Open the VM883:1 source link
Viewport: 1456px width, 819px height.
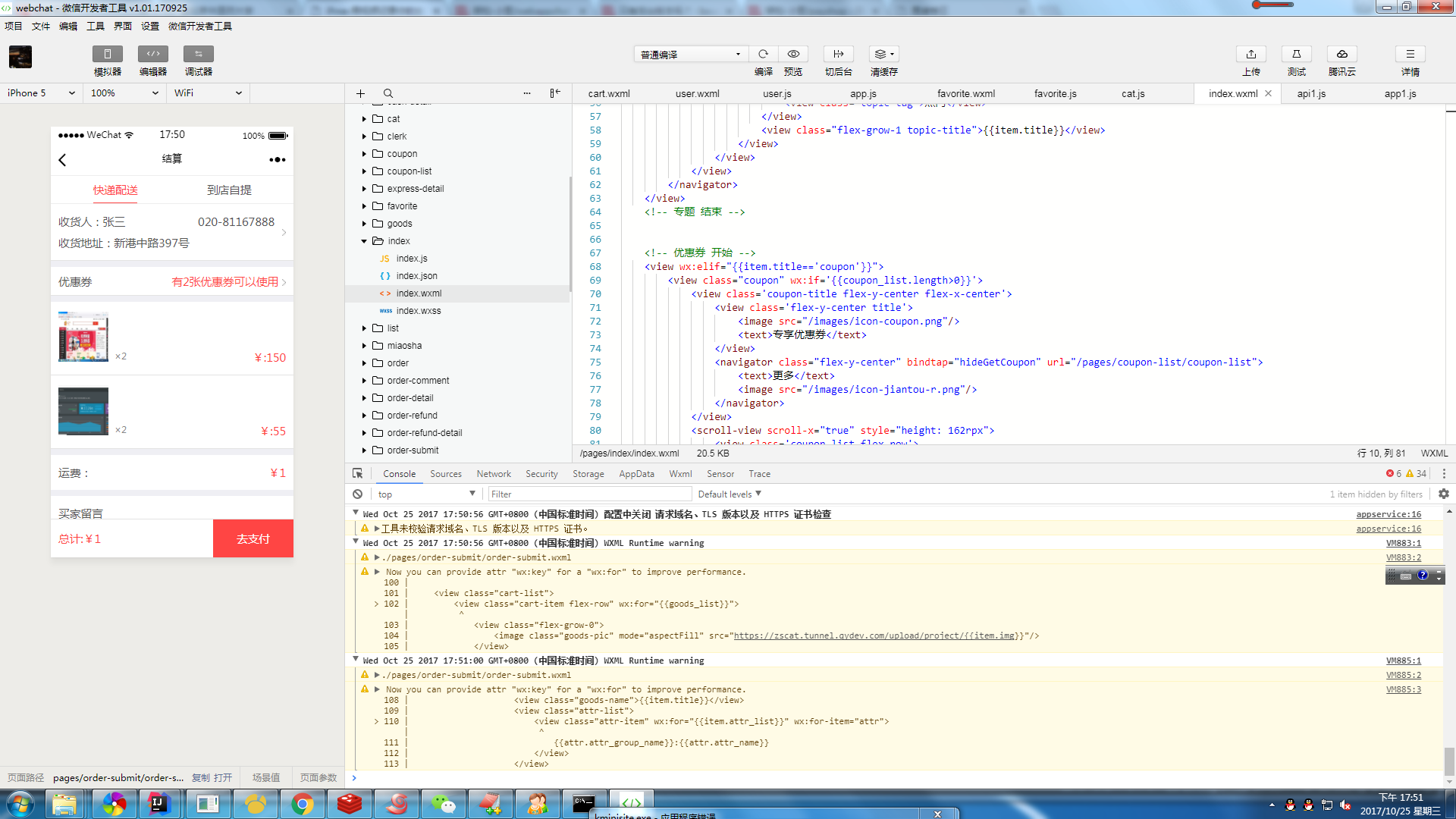point(1404,543)
